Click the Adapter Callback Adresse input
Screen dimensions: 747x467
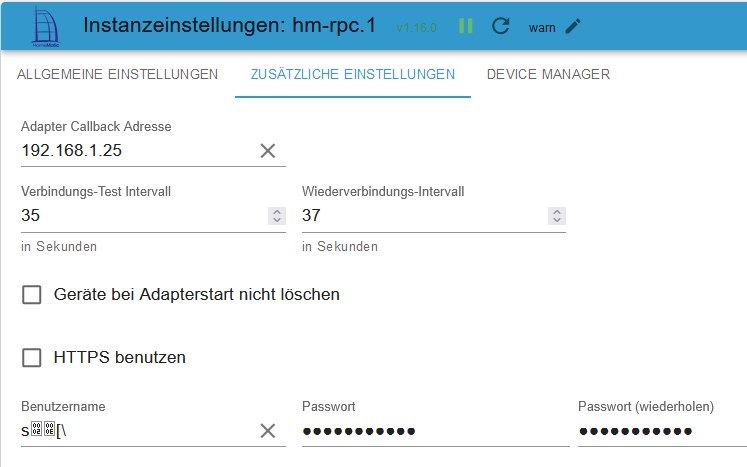pos(135,151)
